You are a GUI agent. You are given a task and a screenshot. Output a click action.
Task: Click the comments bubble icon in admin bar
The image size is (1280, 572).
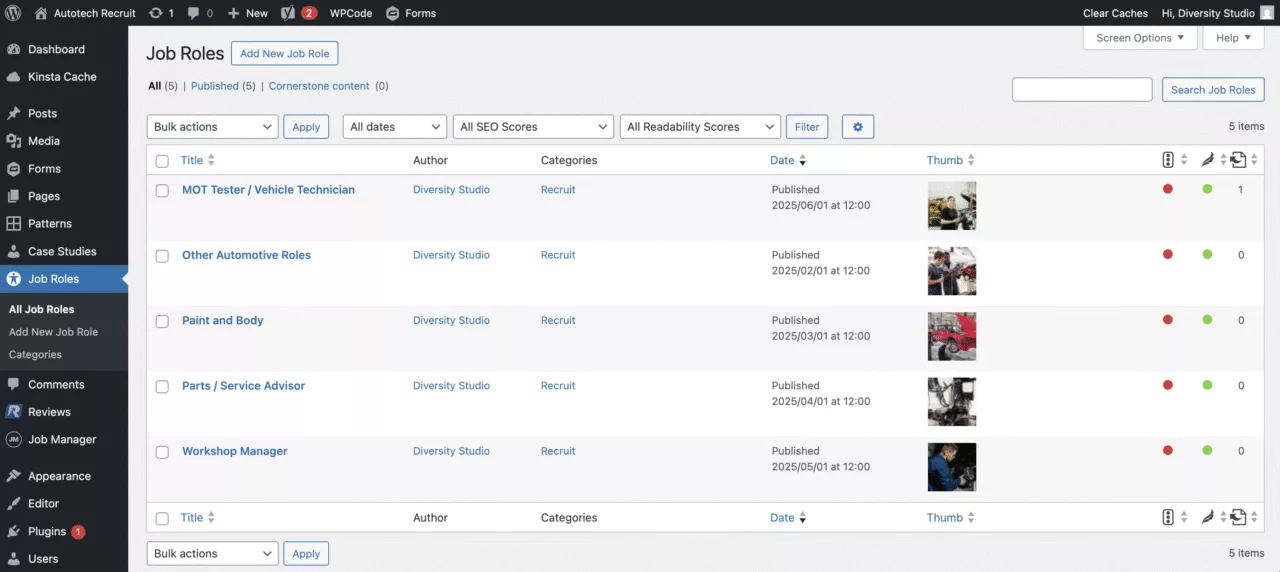193,13
